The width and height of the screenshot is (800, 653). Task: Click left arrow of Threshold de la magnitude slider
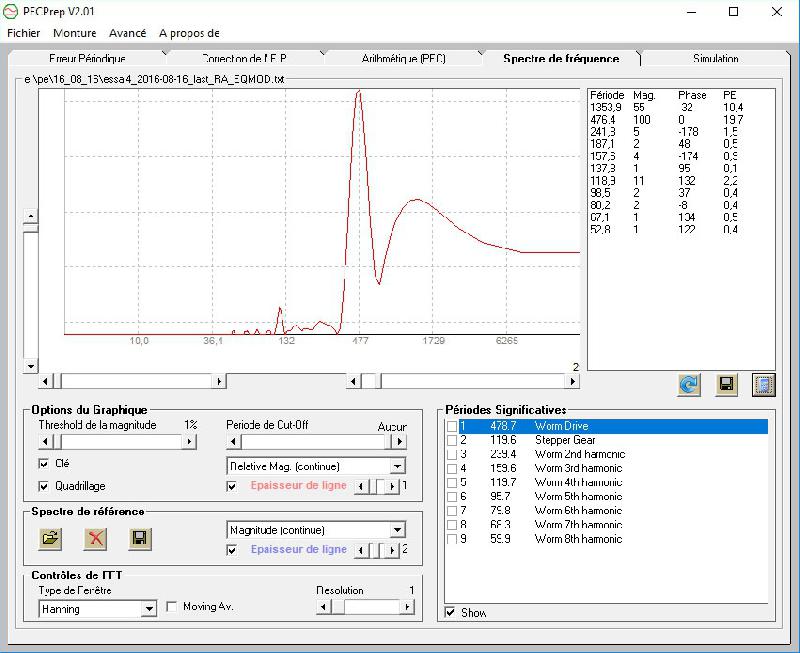click(x=46, y=442)
